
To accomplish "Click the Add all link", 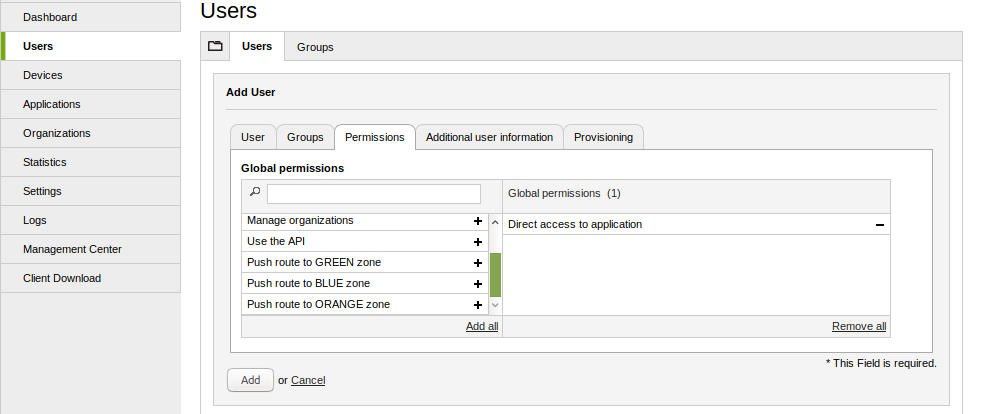I will click(482, 327).
